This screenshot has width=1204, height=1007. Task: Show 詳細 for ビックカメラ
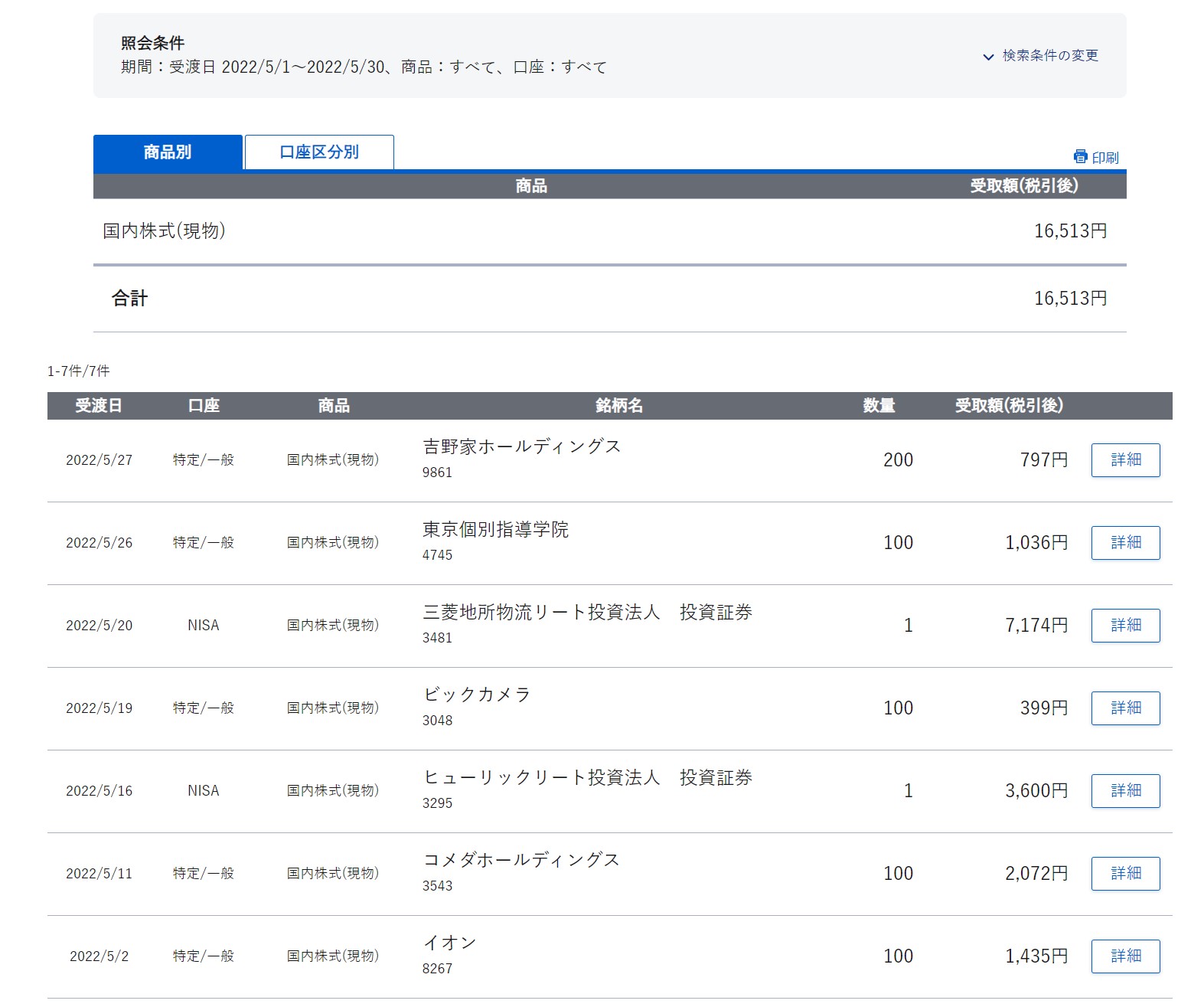tap(1125, 708)
